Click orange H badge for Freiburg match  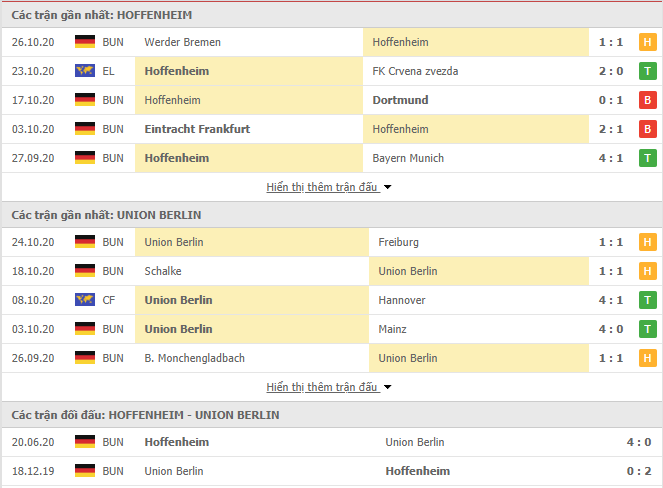tap(647, 242)
